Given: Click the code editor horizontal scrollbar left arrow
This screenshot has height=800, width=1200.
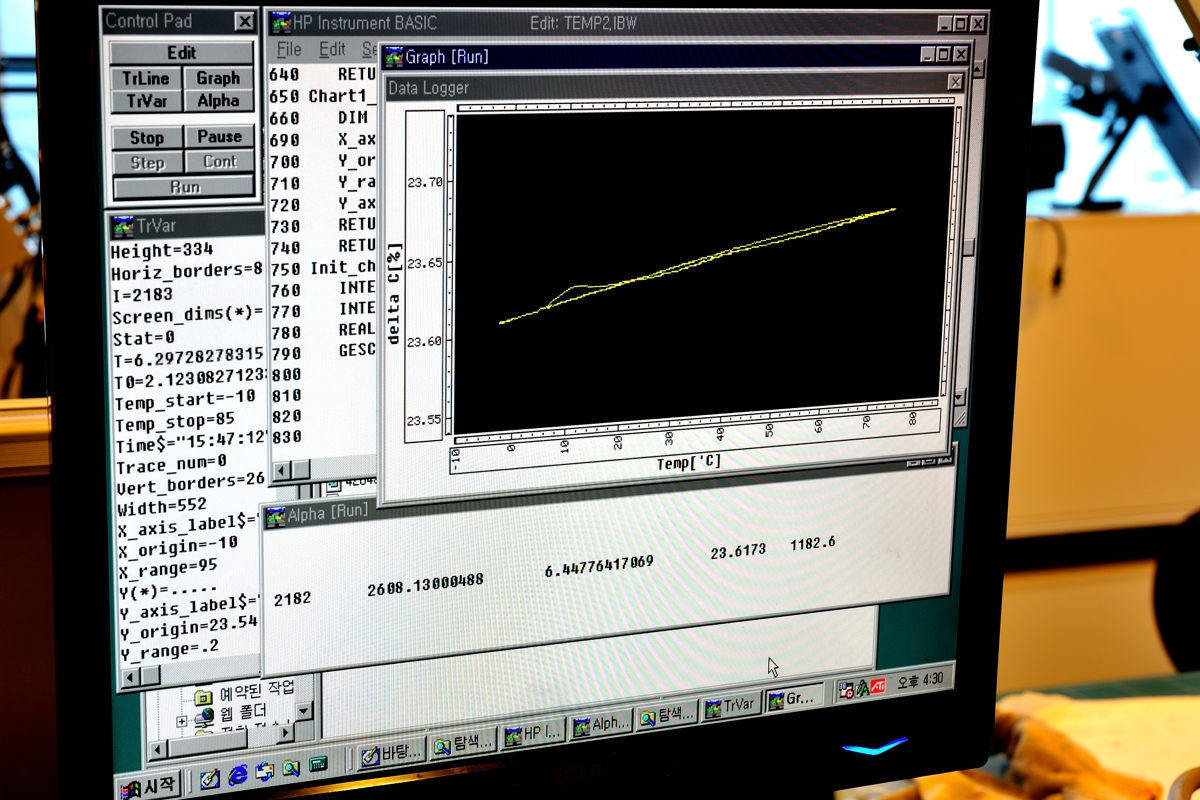Looking at the screenshot, I should point(280,469).
